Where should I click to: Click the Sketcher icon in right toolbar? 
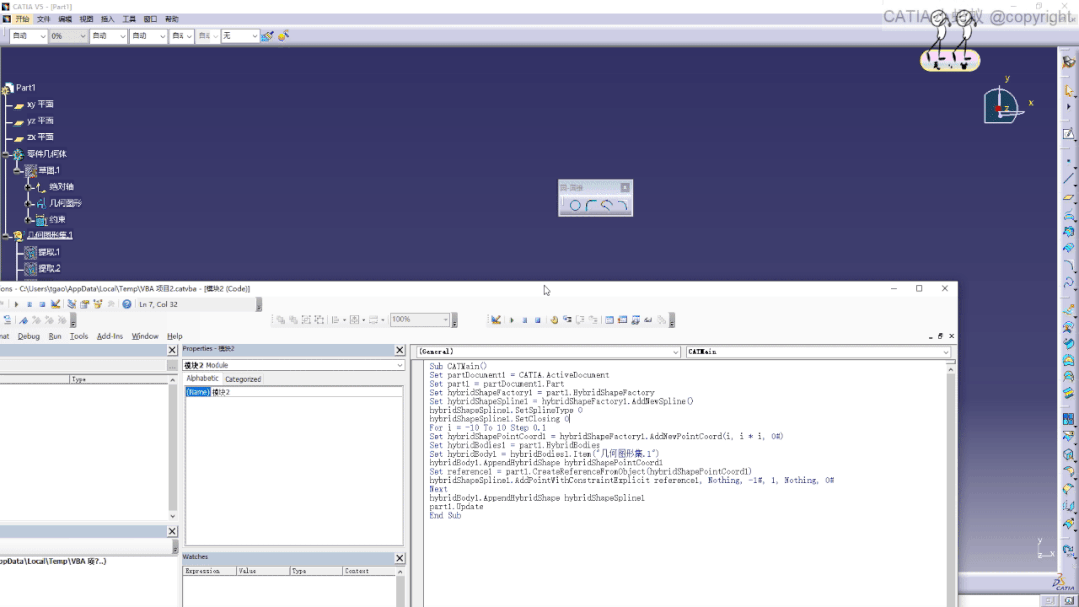click(x=1068, y=134)
